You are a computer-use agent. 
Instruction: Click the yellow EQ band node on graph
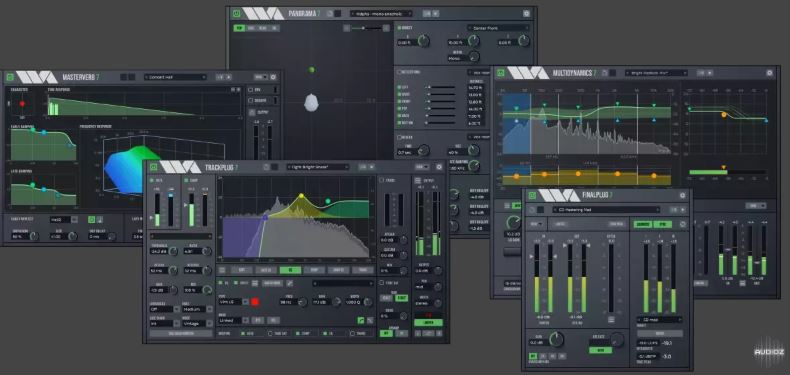[x=301, y=196]
